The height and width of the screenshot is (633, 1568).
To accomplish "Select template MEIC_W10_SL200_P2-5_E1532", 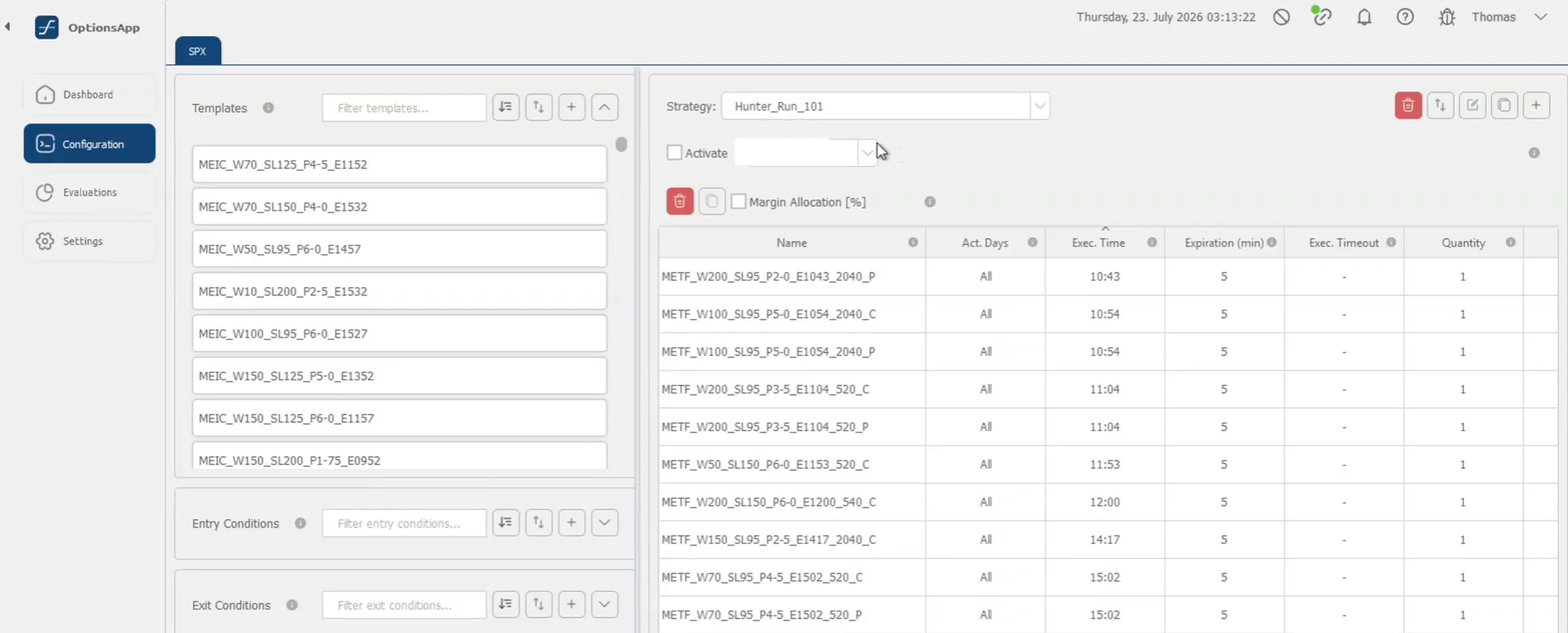I will [x=399, y=291].
